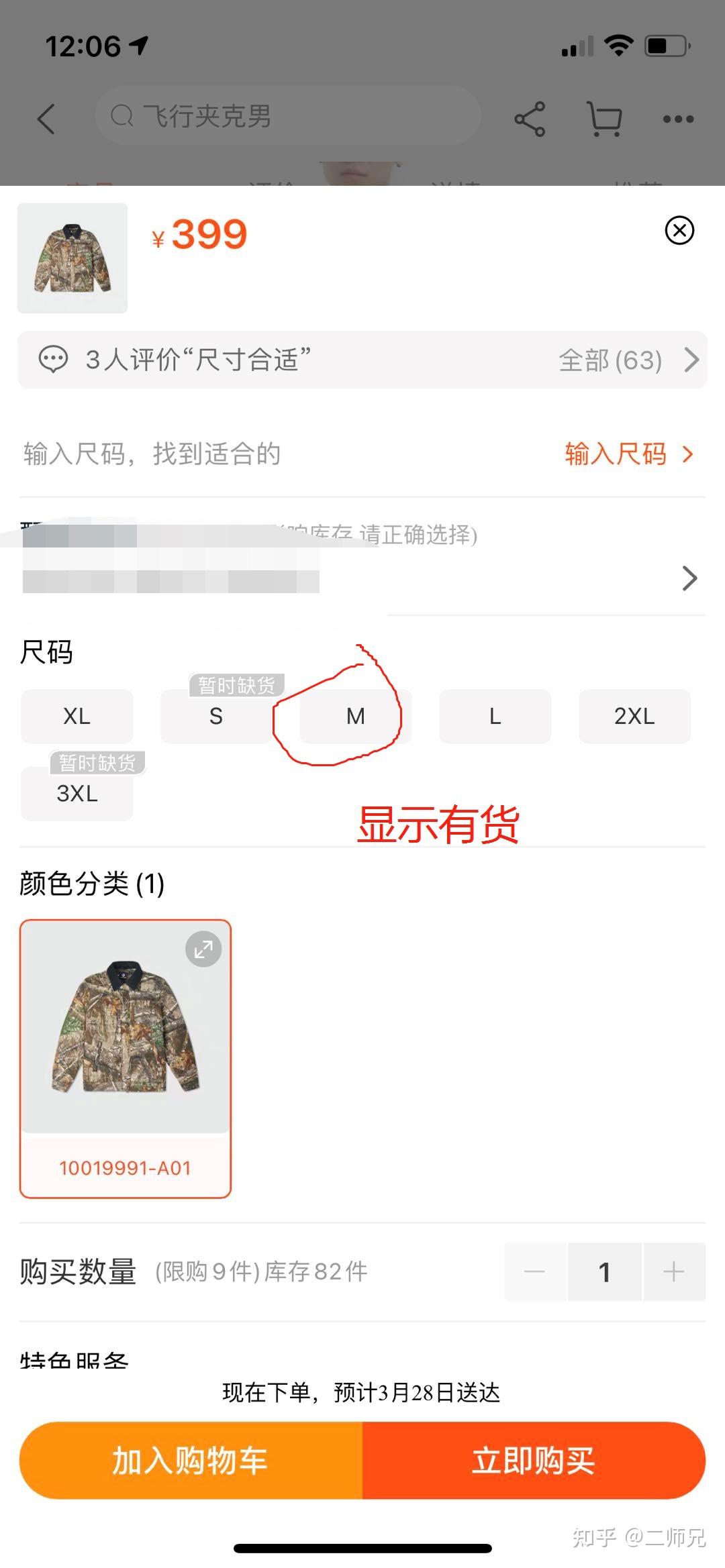
Task: Choose size L option
Action: (x=495, y=716)
